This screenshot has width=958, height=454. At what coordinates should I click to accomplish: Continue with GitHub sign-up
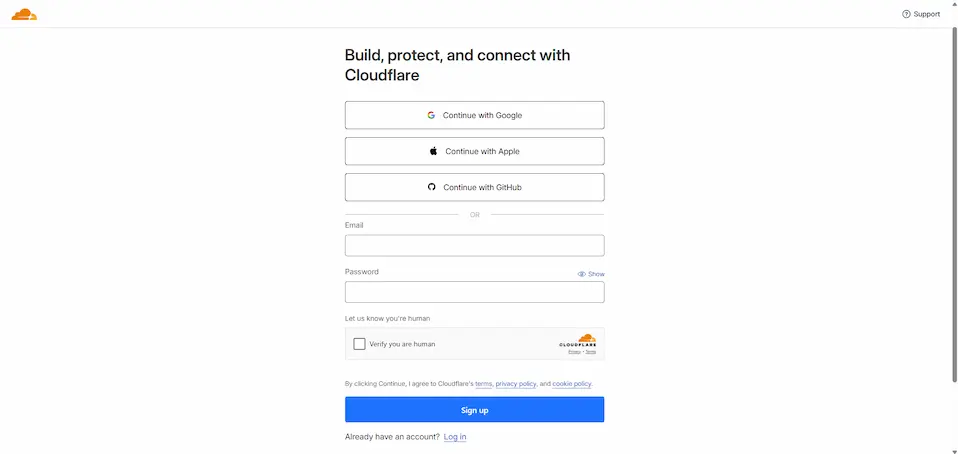coord(474,187)
